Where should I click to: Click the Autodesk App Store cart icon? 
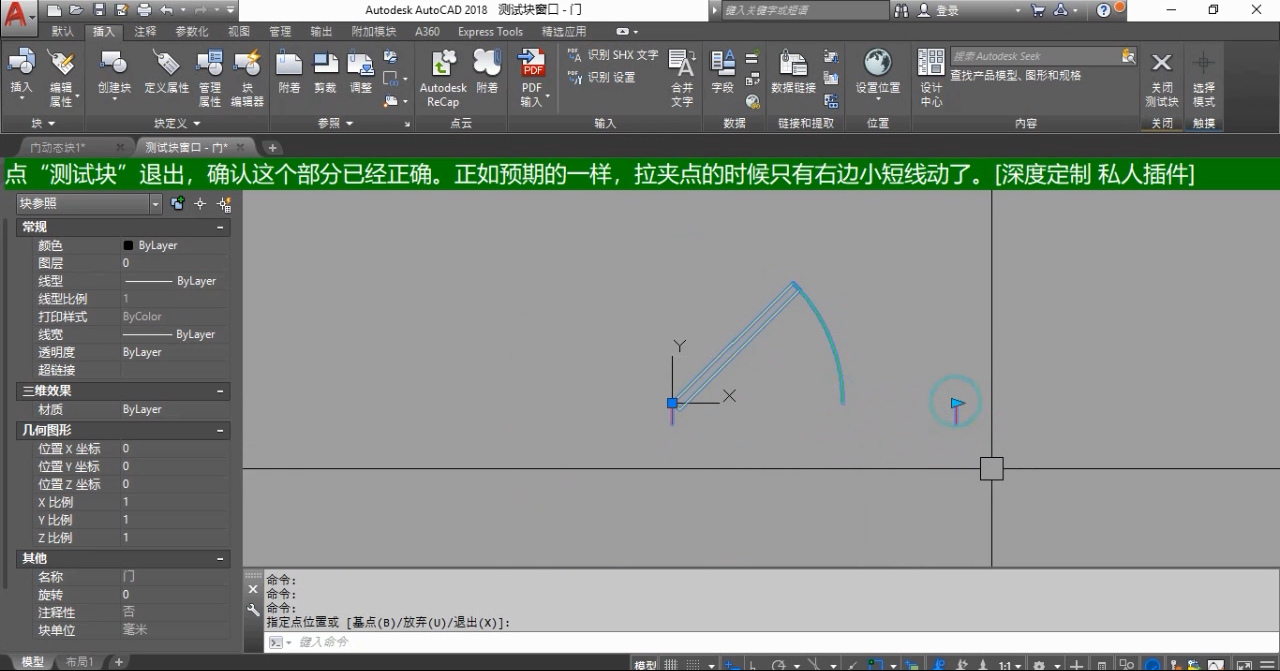pos(1037,10)
